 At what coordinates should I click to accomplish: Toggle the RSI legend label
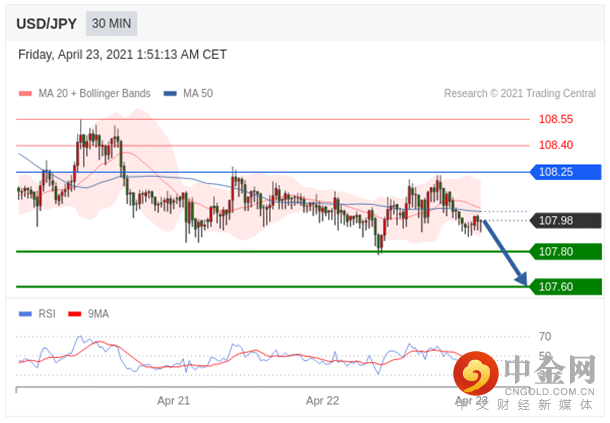click(x=47, y=314)
